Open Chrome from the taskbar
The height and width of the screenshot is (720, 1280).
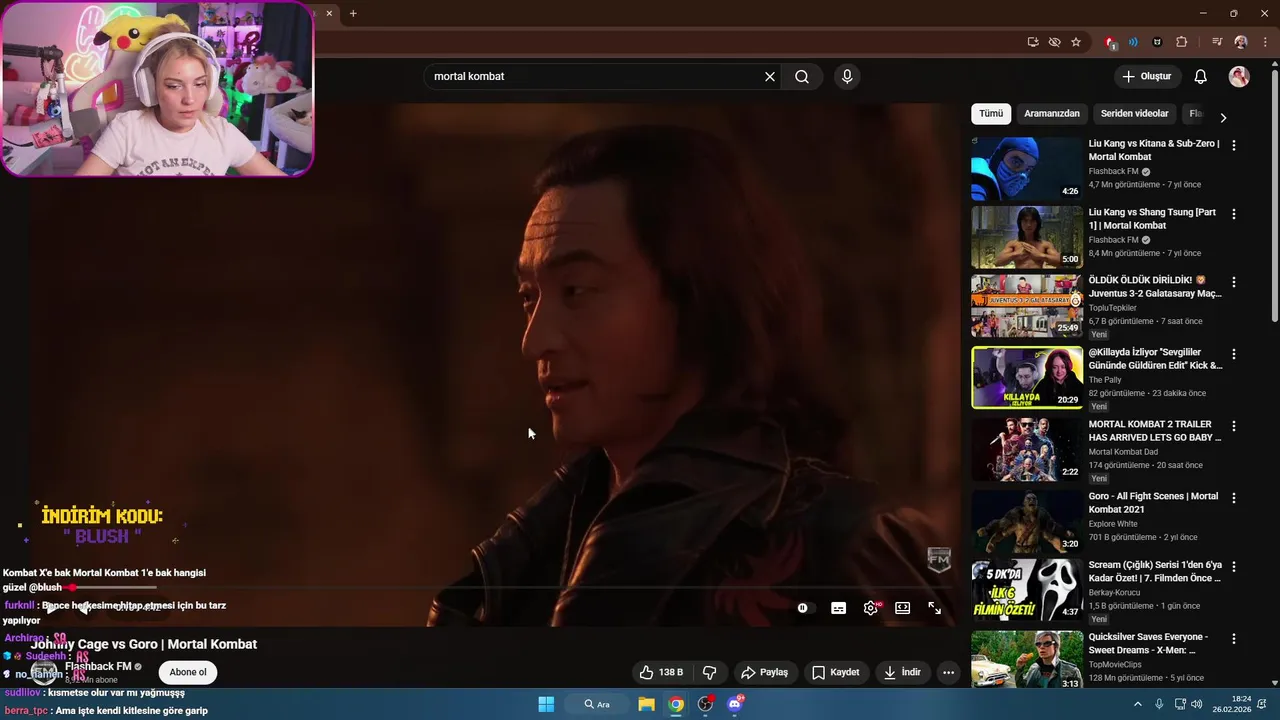(x=677, y=704)
